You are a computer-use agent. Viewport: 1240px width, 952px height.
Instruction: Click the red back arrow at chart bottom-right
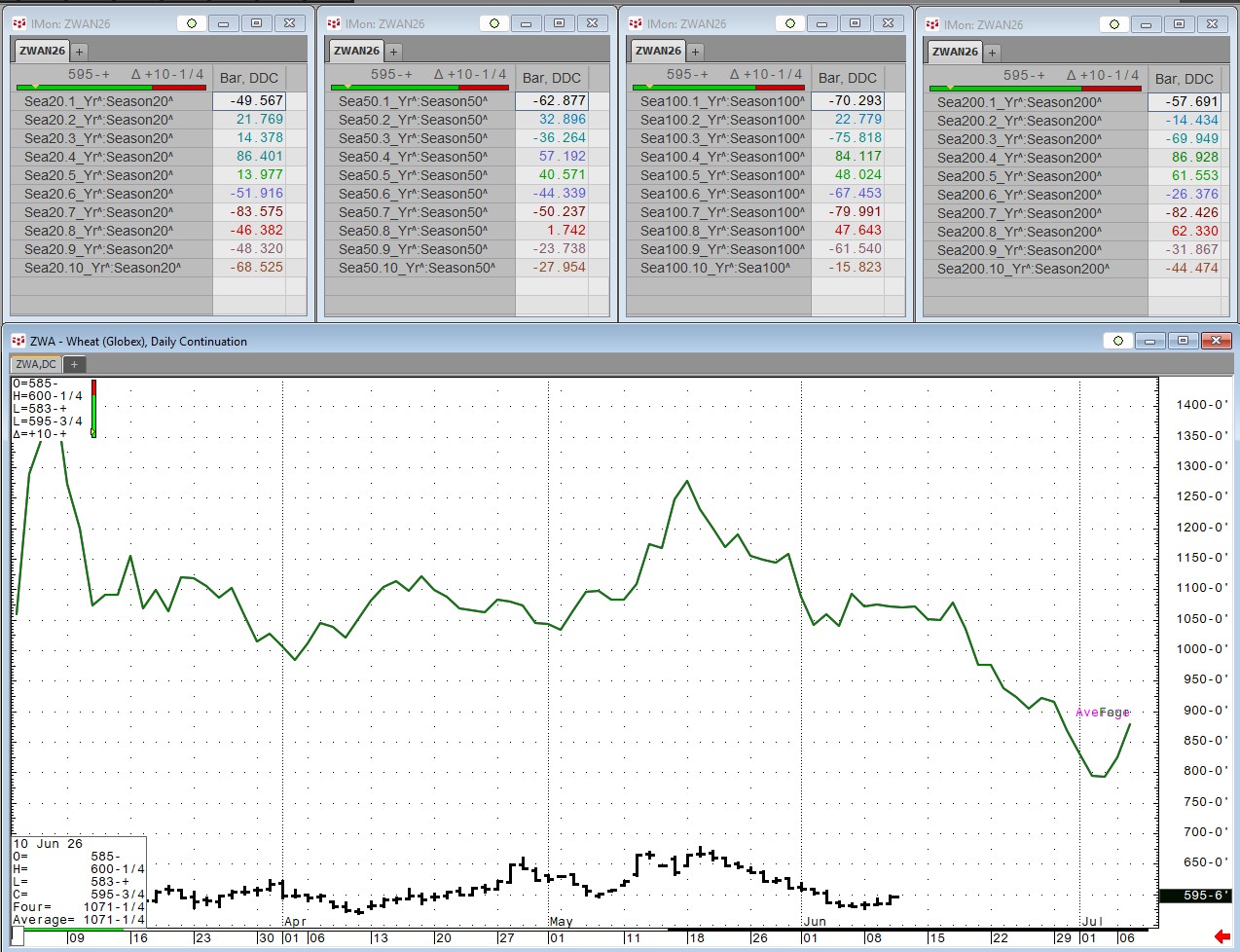tap(1222, 936)
